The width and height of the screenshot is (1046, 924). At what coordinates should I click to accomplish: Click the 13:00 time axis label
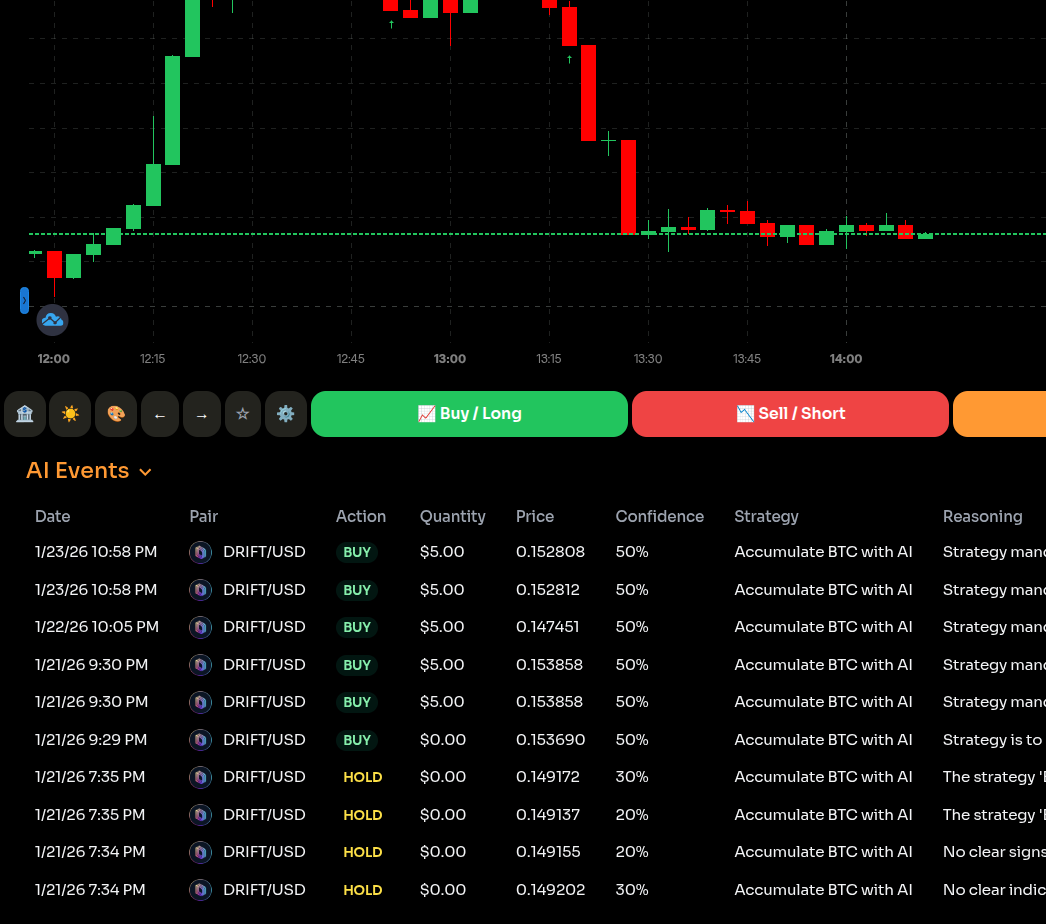tap(450, 359)
